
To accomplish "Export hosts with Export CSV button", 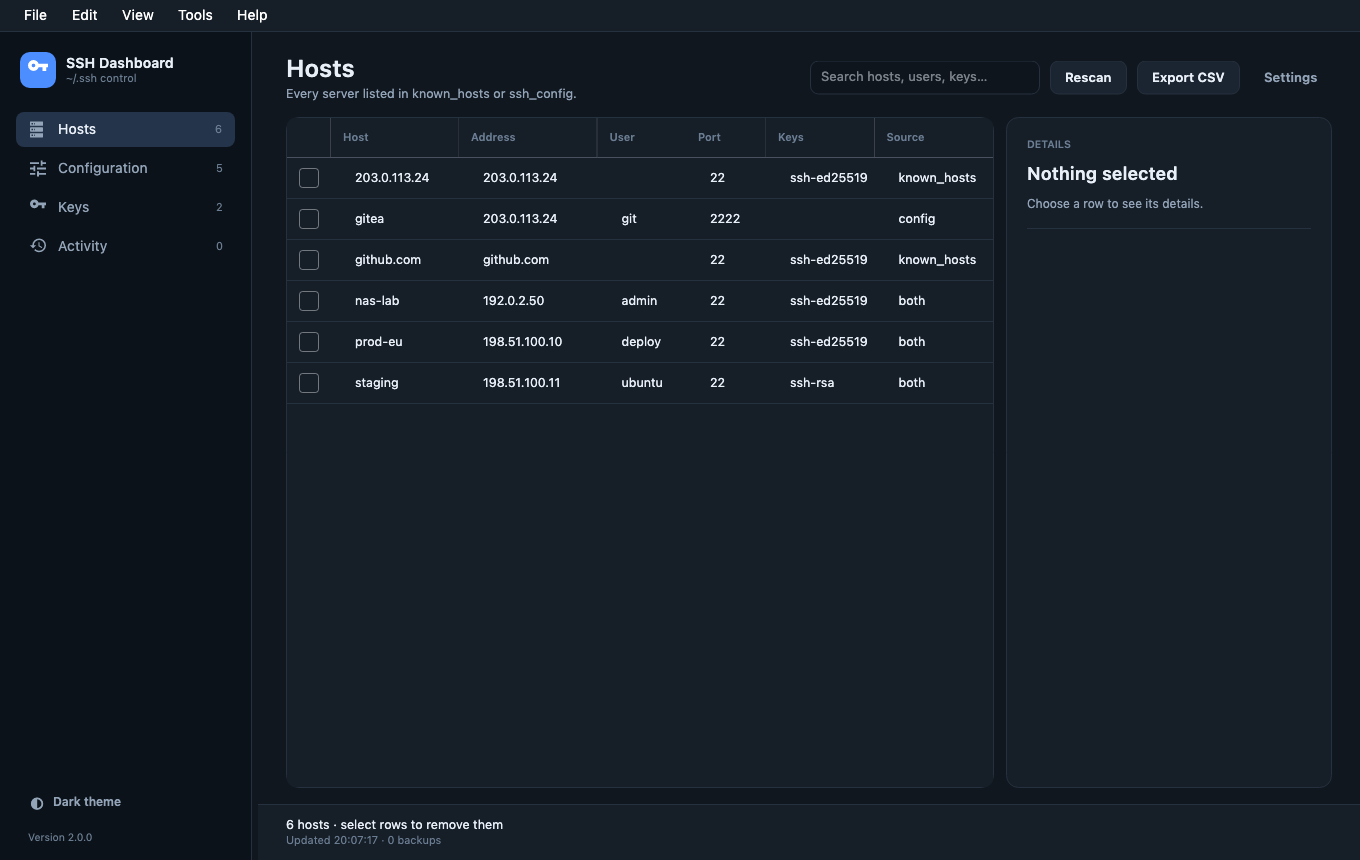I will (1188, 77).
